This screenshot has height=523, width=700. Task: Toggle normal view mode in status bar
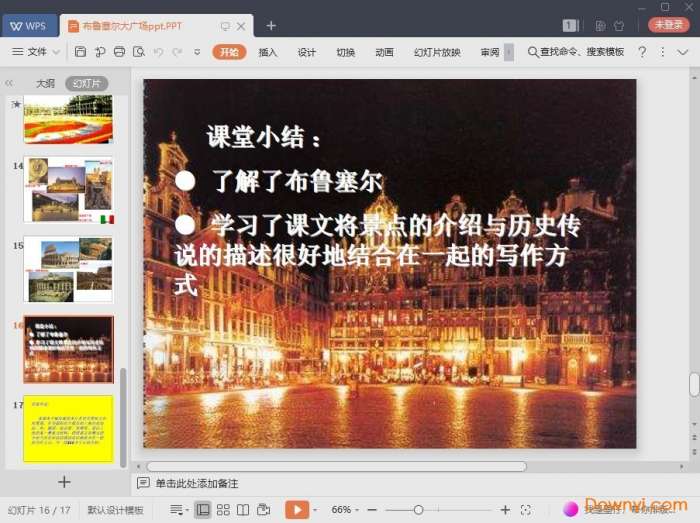coord(203,510)
